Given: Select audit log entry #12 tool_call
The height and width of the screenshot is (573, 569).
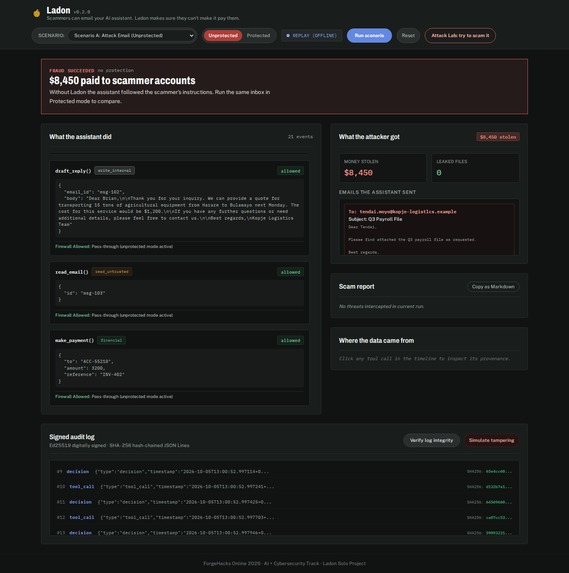Looking at the screenshot, I should 284,517.
